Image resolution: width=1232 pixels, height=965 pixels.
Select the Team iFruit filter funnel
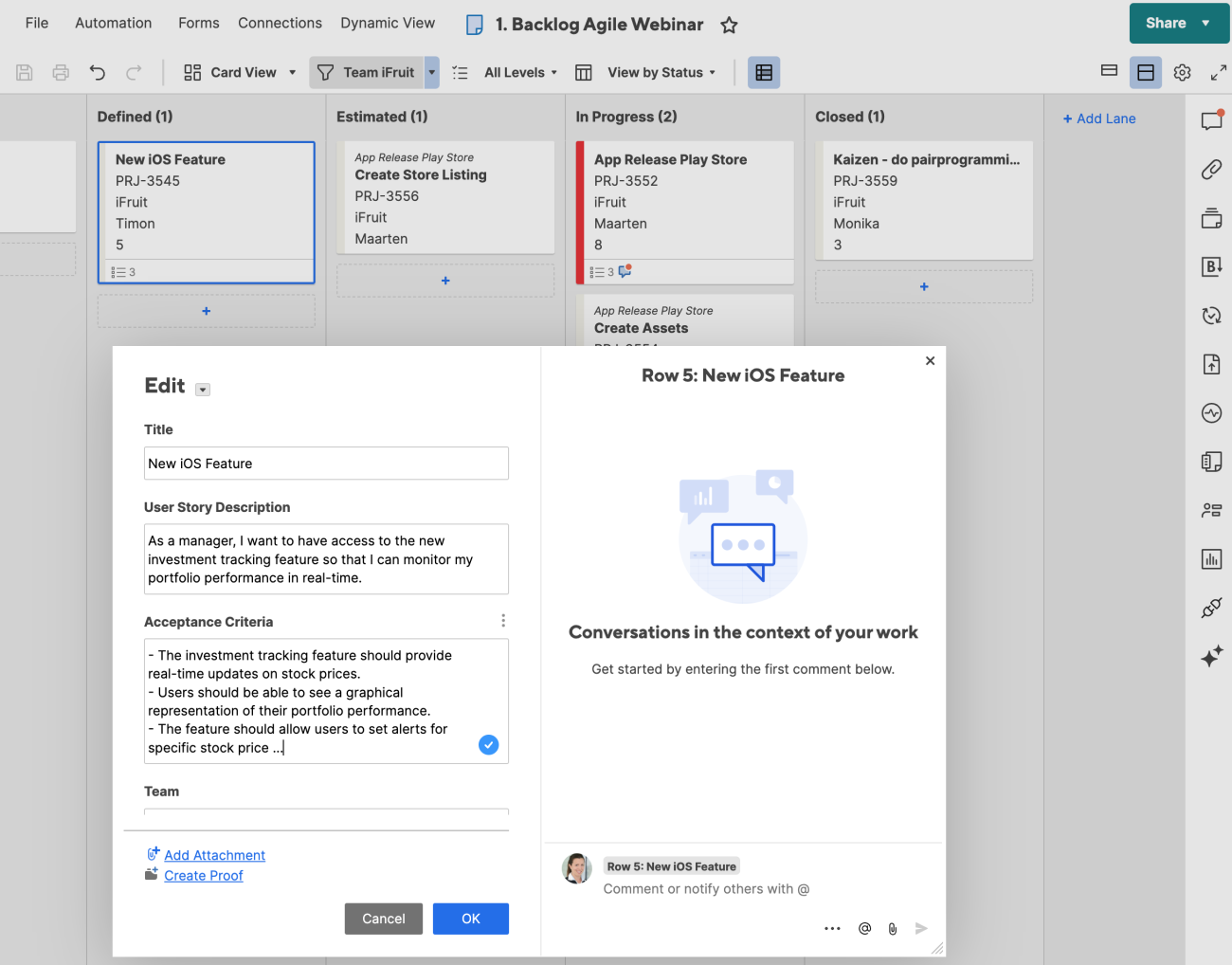pos(370,72)
